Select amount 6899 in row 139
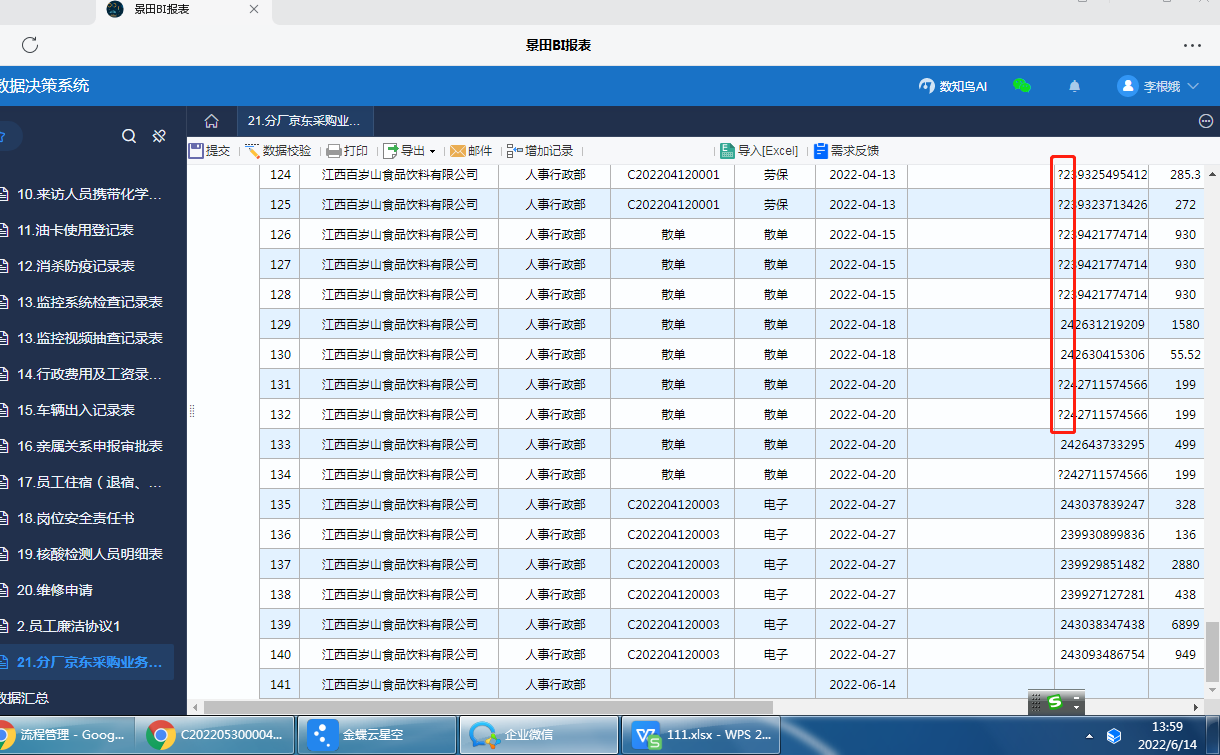Image resolution: width=1220 pixels, height=755 pixels. [x=1184, y=624]
